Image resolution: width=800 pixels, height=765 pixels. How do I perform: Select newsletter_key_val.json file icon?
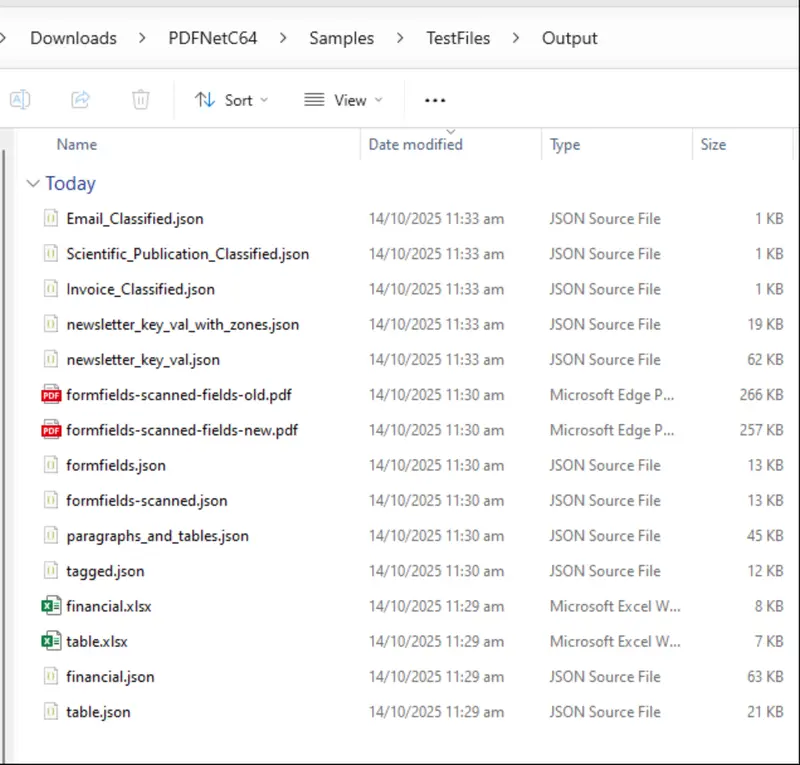point(51,359)
